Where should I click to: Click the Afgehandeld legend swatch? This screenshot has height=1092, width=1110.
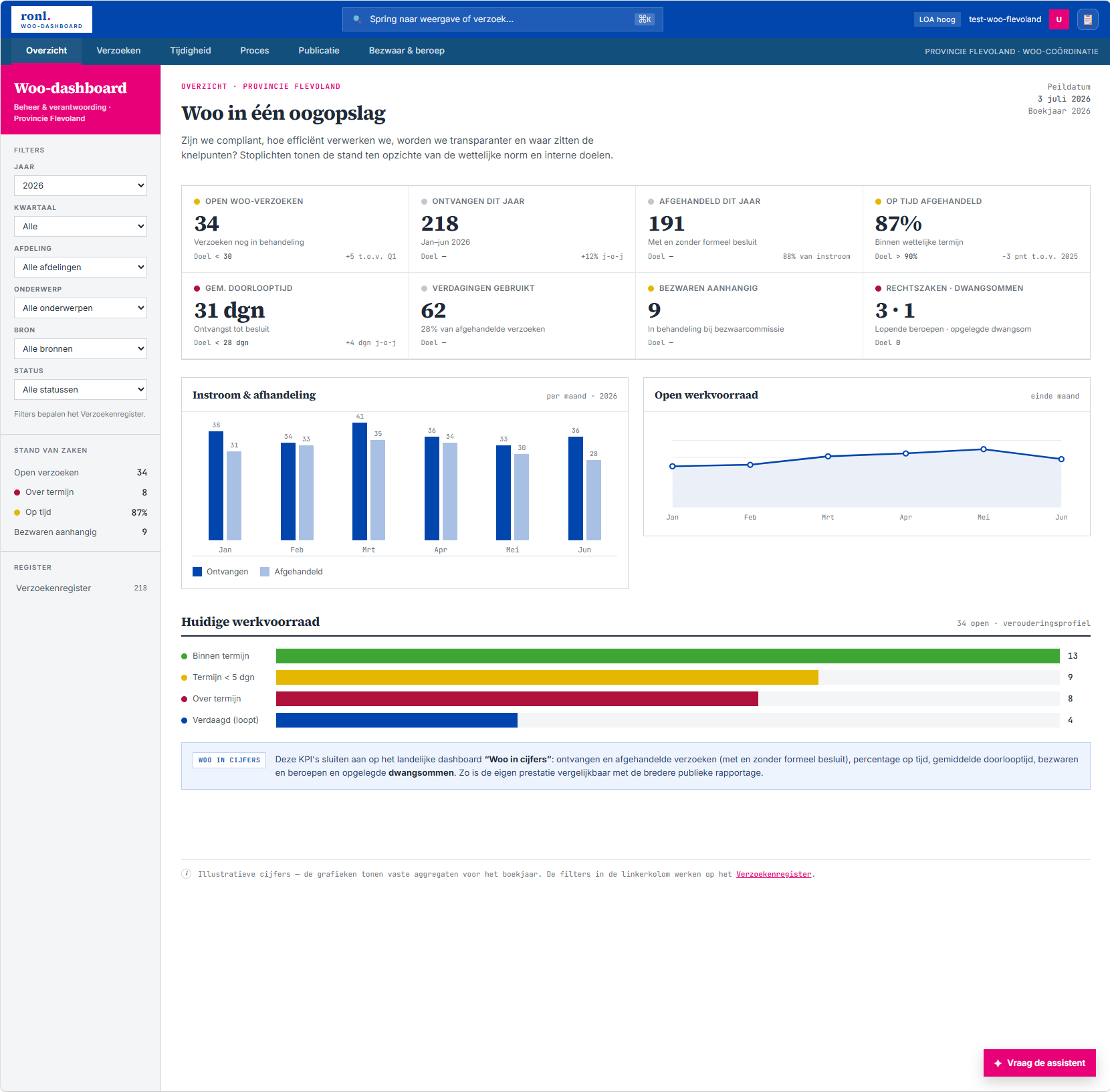(x=265, y=572)
